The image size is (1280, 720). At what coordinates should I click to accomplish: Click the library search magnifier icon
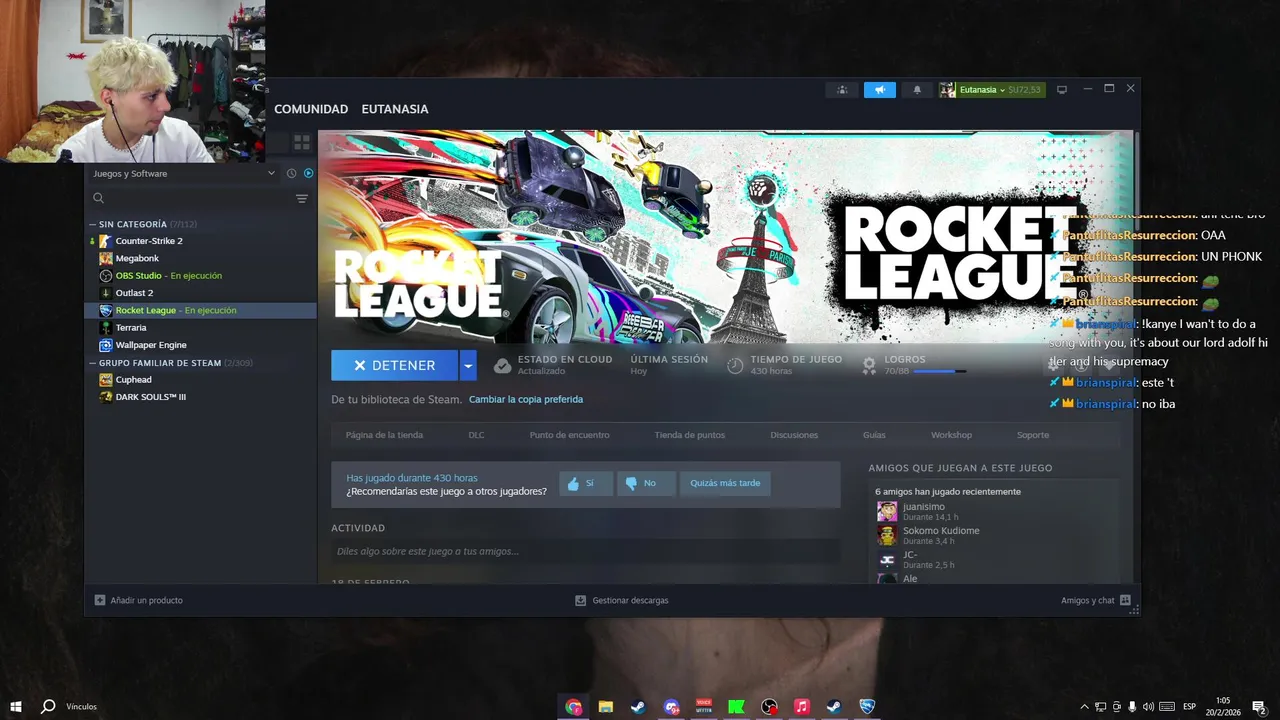98,198
